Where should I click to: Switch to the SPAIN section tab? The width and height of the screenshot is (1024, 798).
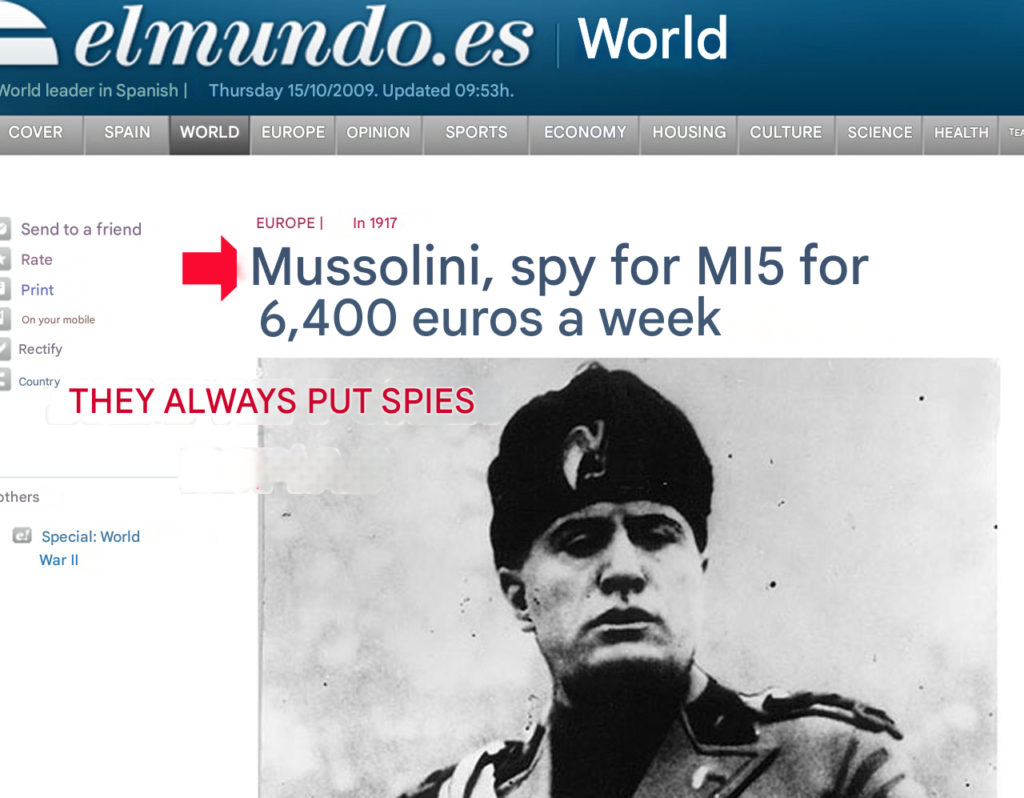[127, 133]
